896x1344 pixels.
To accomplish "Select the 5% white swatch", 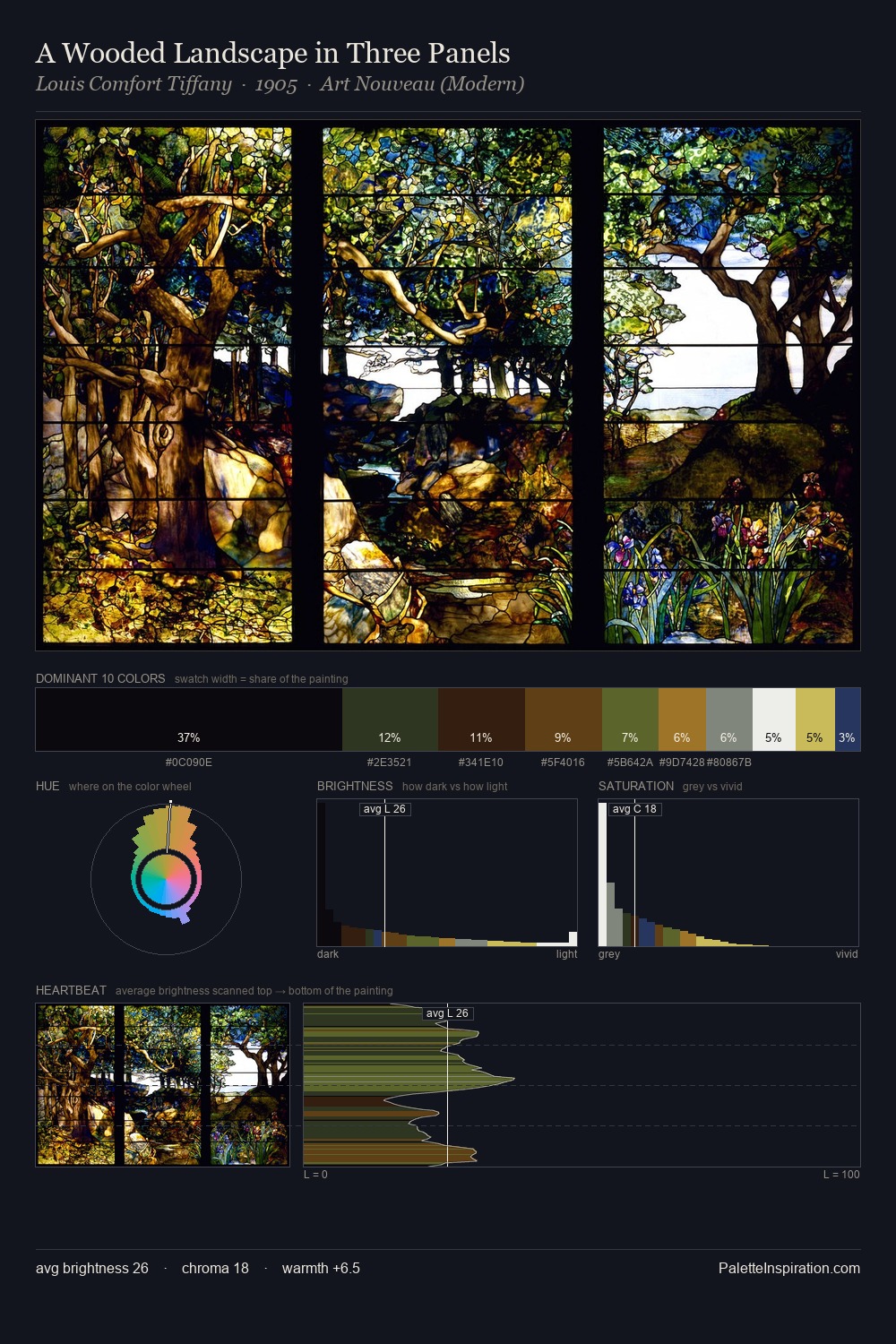I will pos(774,719).
